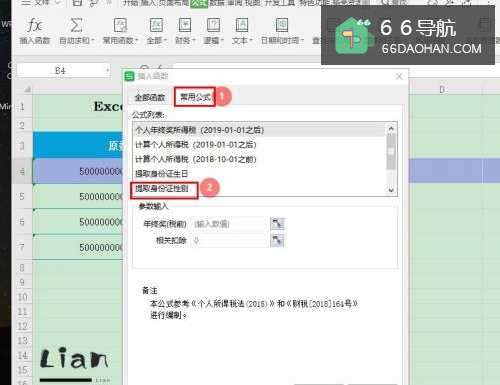Screen dimensions: 500x385
Task: Open the 常用函数 icon
Action: [x=120, y=25]
